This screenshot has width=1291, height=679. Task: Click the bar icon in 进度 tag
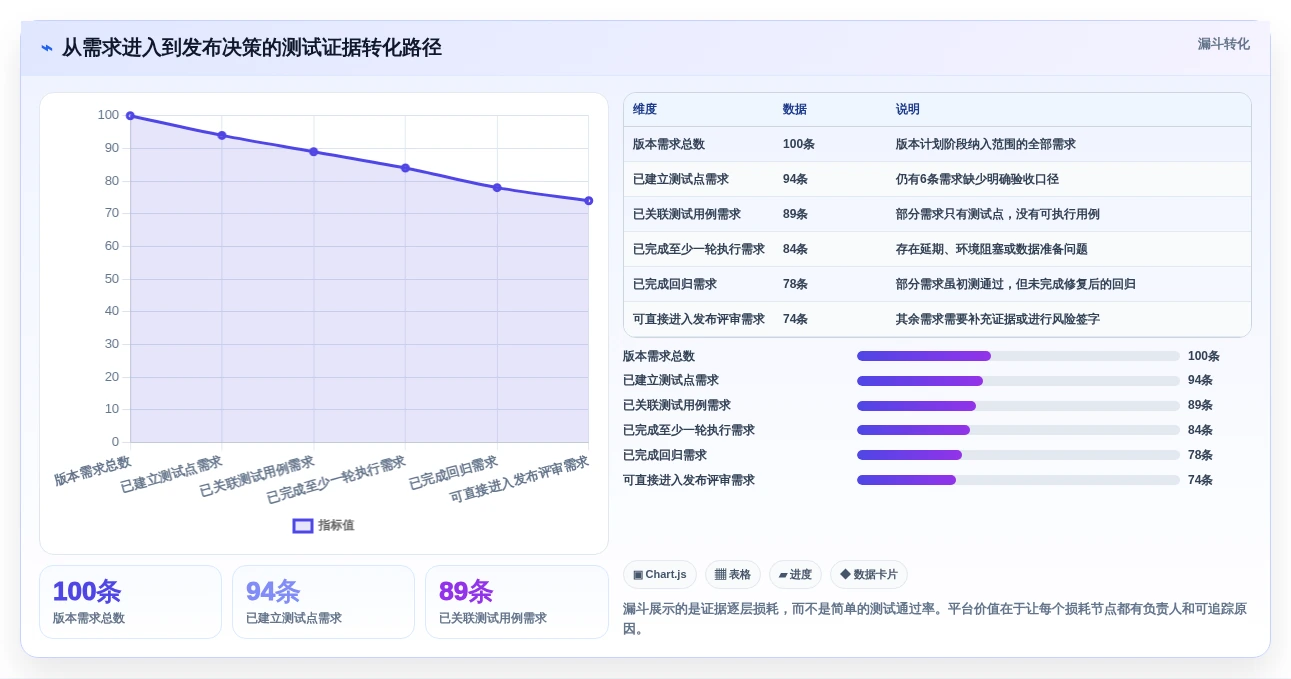pos(783,575)
